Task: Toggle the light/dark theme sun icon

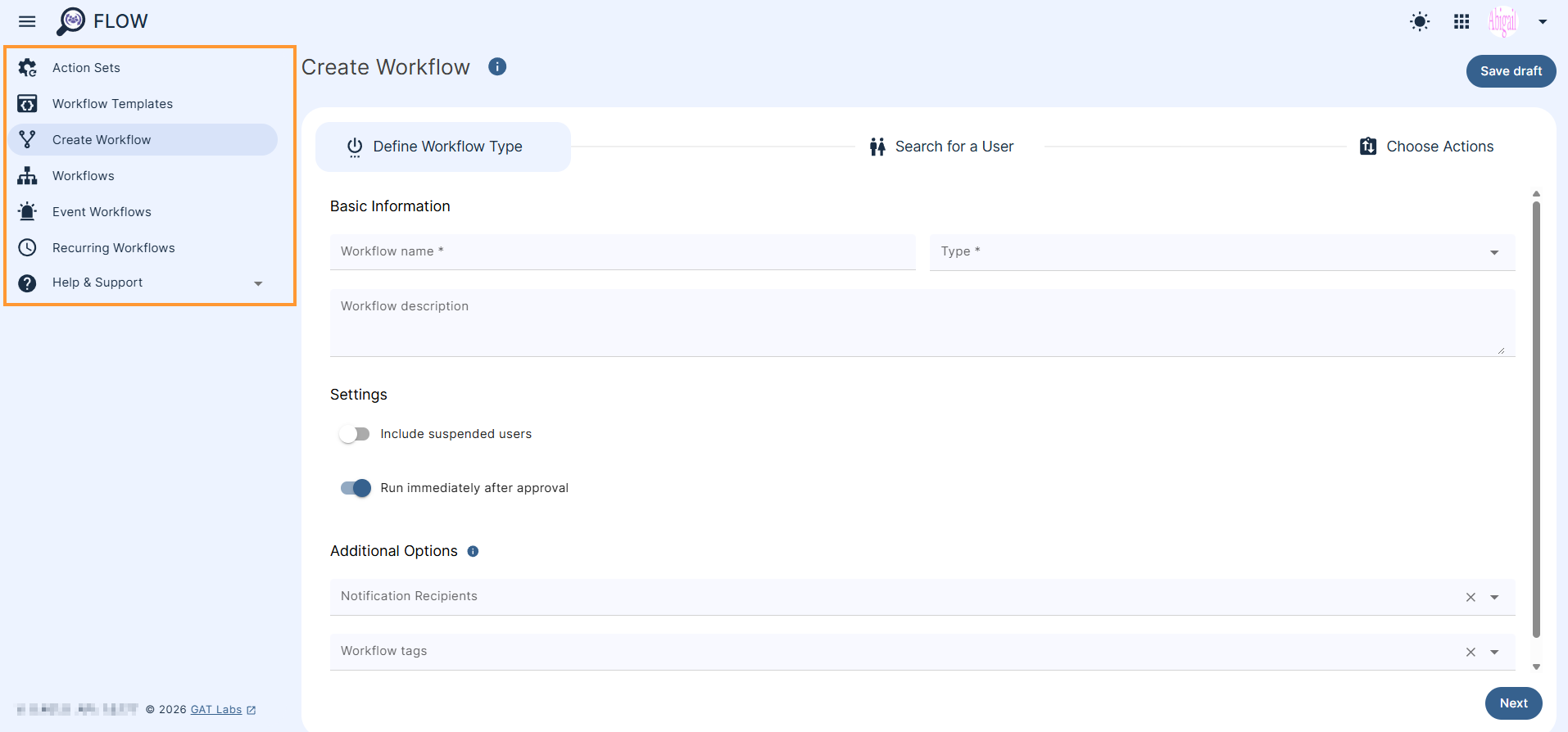Action: coord(1420,22)
